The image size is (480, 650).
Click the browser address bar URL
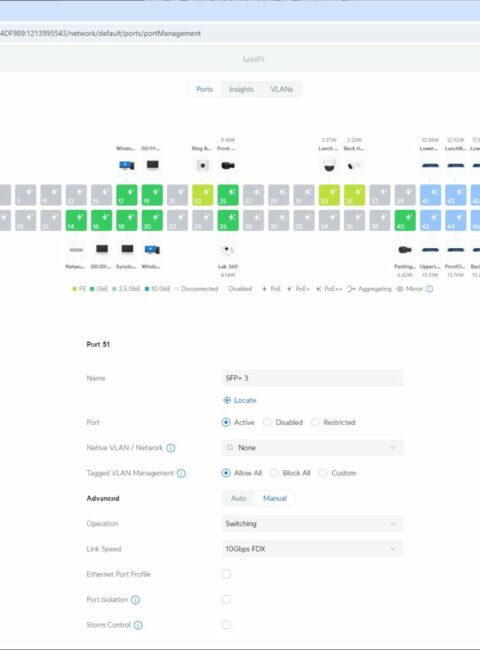(100, 33)
